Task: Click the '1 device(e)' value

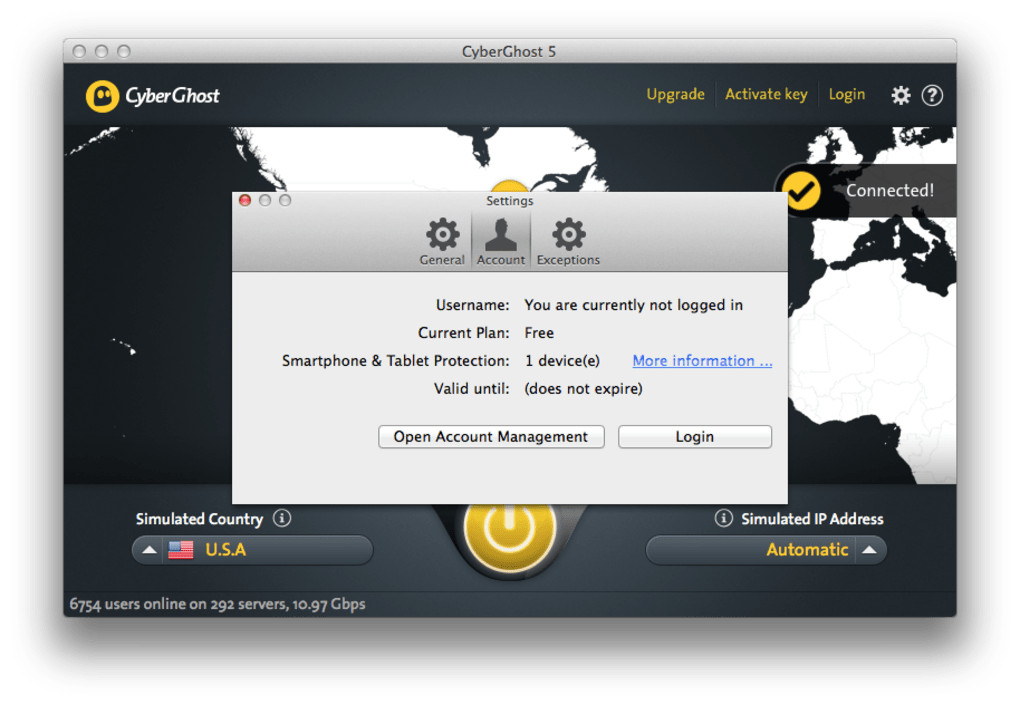Action: click(562, 361)
